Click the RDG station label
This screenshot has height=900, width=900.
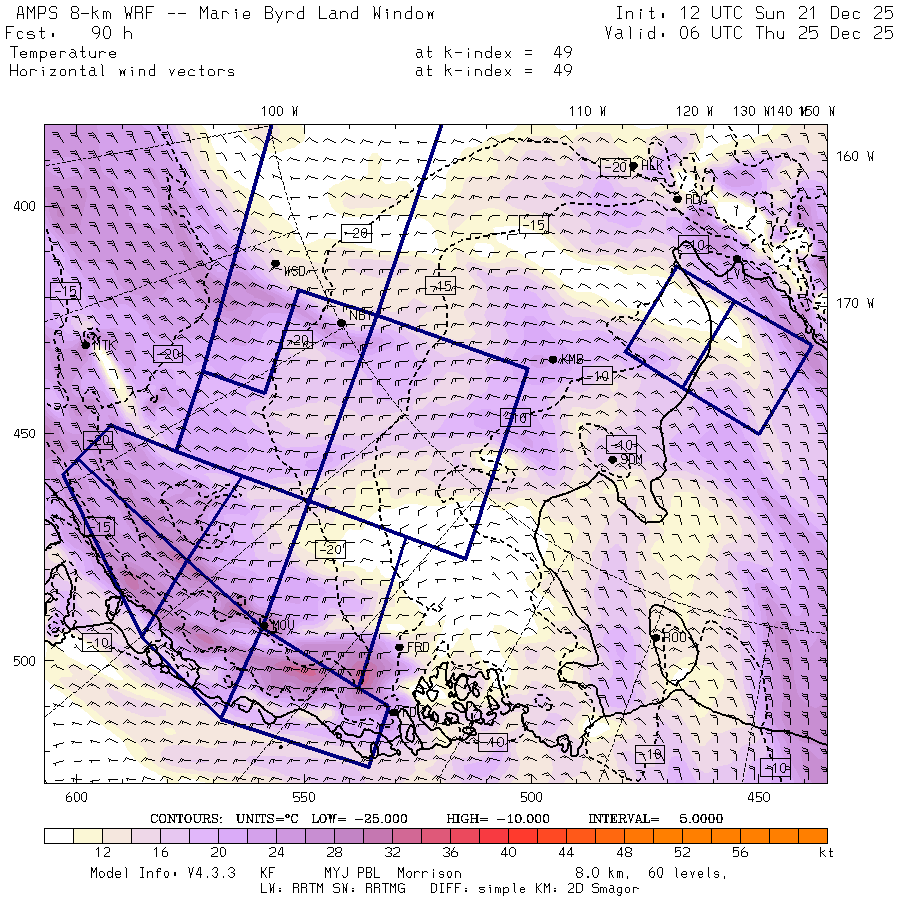[x=696, y=199]
